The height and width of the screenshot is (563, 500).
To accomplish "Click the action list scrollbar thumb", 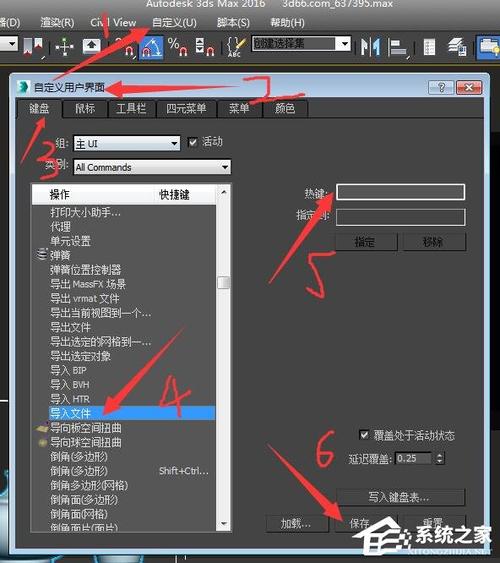I will pyautogui.click(x=224, y=282).
